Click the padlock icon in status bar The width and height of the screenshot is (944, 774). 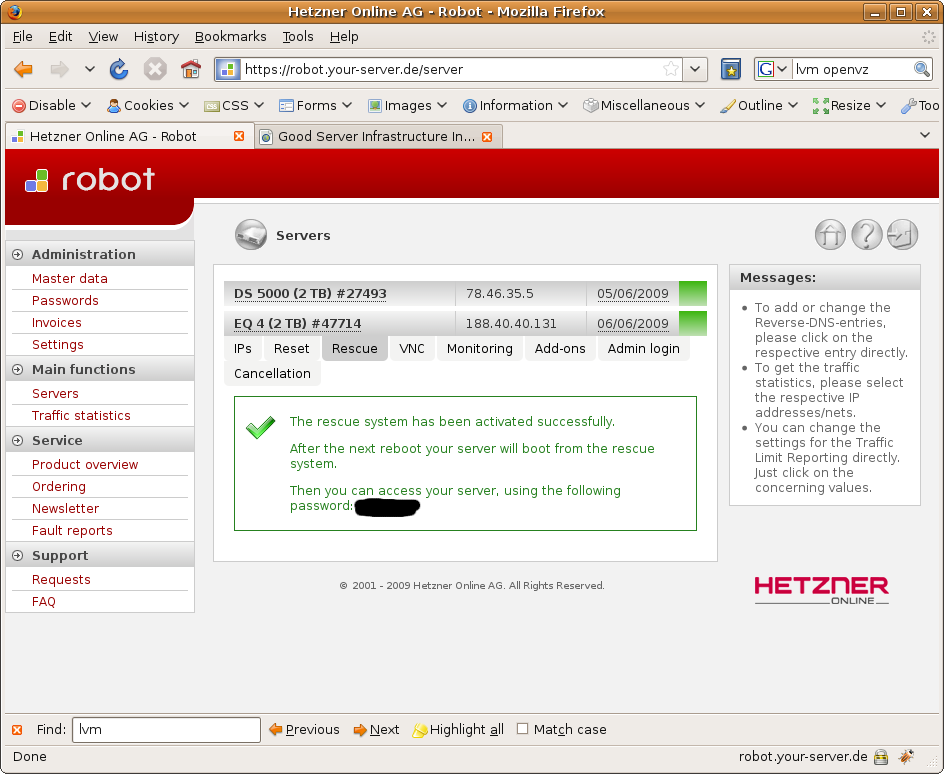click(881, 756)
